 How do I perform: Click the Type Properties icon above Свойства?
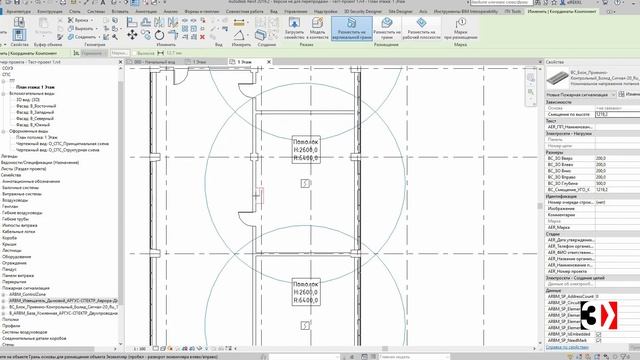tap(19, 22)
